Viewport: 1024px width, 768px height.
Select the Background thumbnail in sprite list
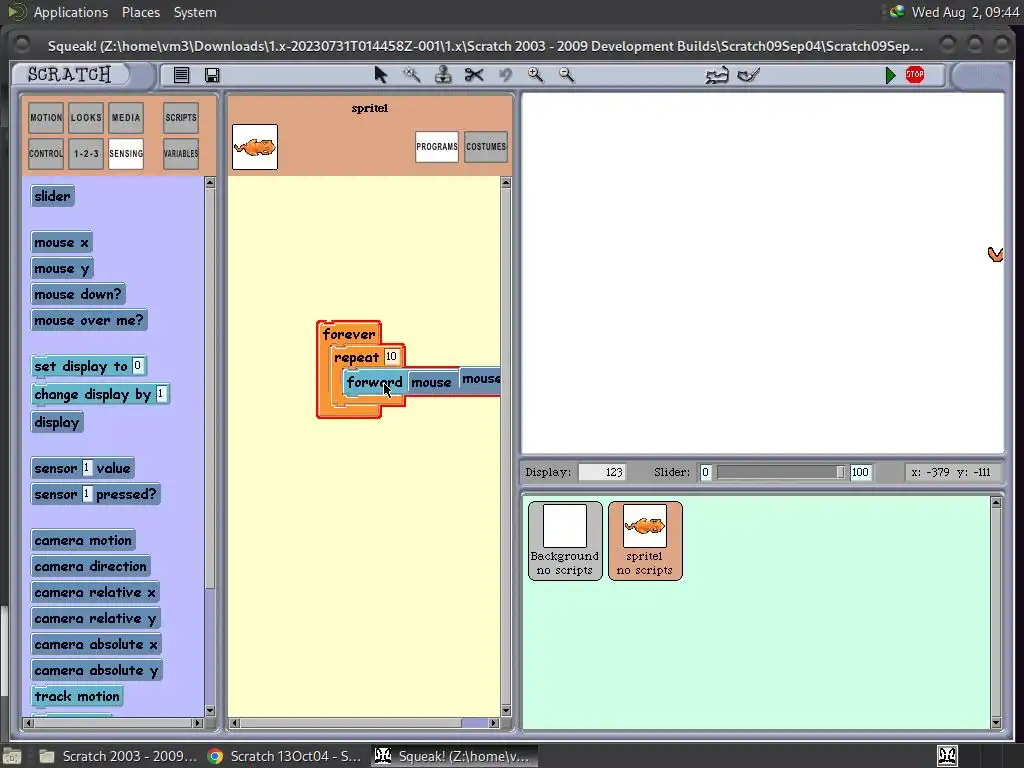click(565, 541)
